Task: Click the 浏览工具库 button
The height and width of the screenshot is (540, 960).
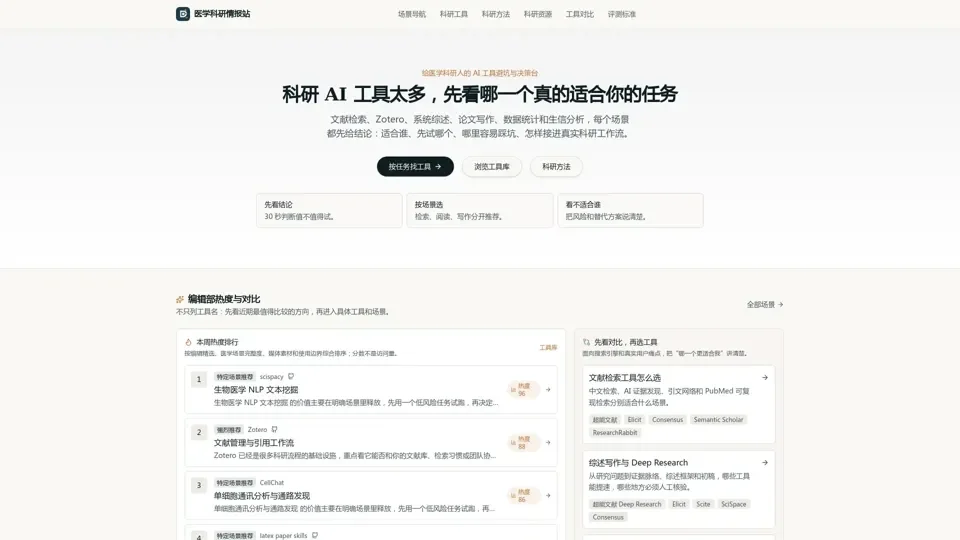Action: click(x=492, y=167)
